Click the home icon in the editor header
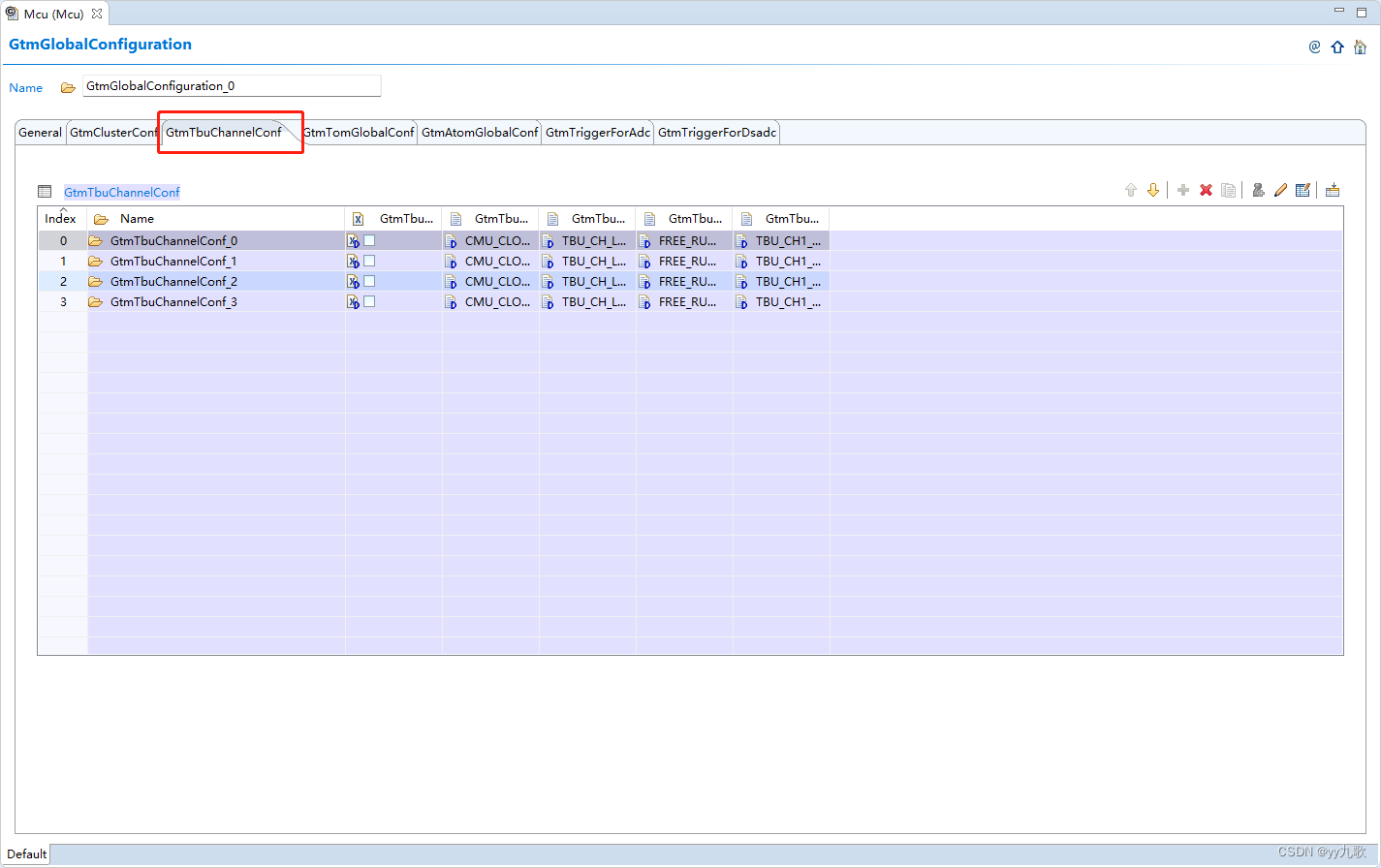Viewport: 1381px width, 868px height. click(x=1360, y=46)
